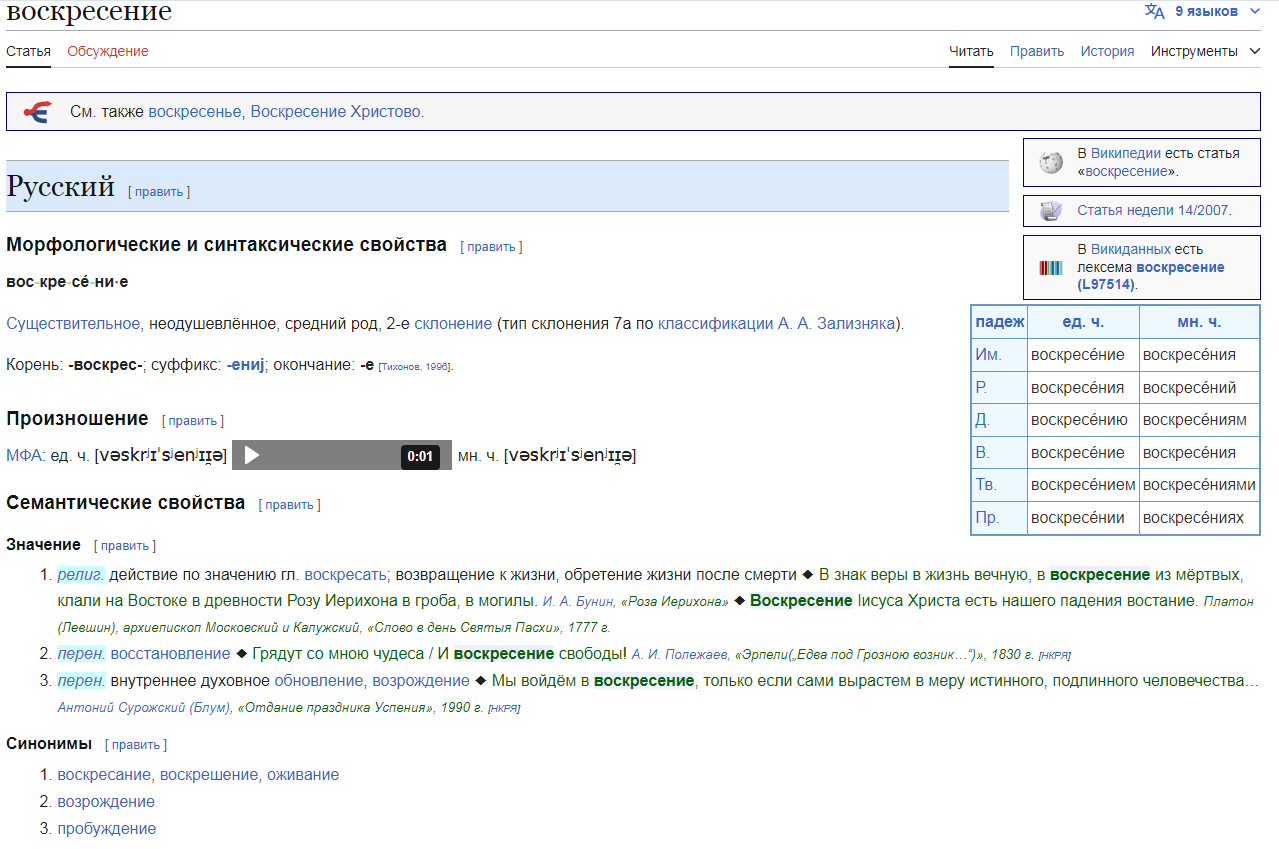
Task: Click the мн. ч. column header
Action: click(x=1199, y=322)
